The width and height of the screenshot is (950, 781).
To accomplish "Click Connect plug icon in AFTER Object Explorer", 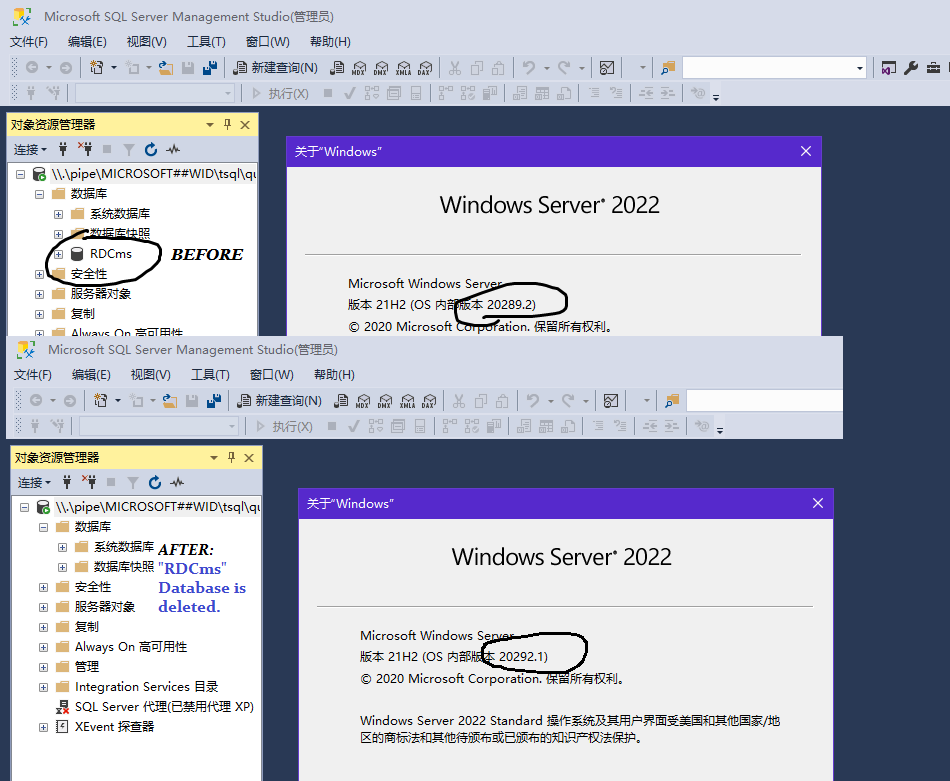I will (67, 482).
